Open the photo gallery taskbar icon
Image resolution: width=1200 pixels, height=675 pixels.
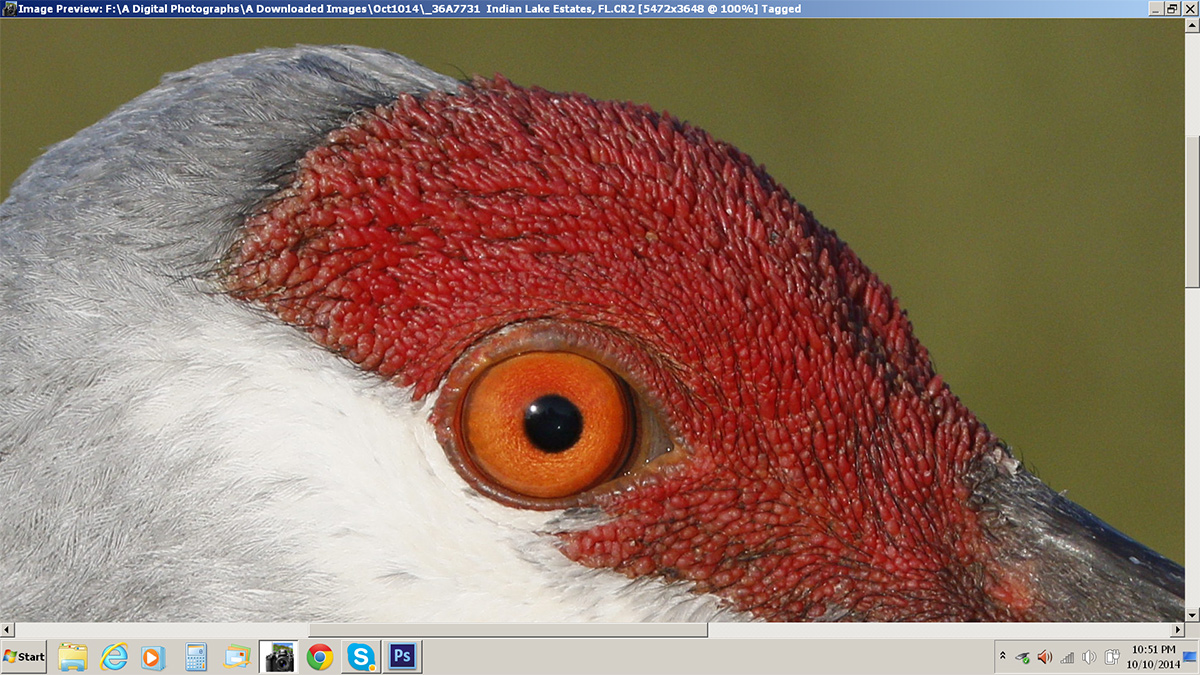[237, 657]
